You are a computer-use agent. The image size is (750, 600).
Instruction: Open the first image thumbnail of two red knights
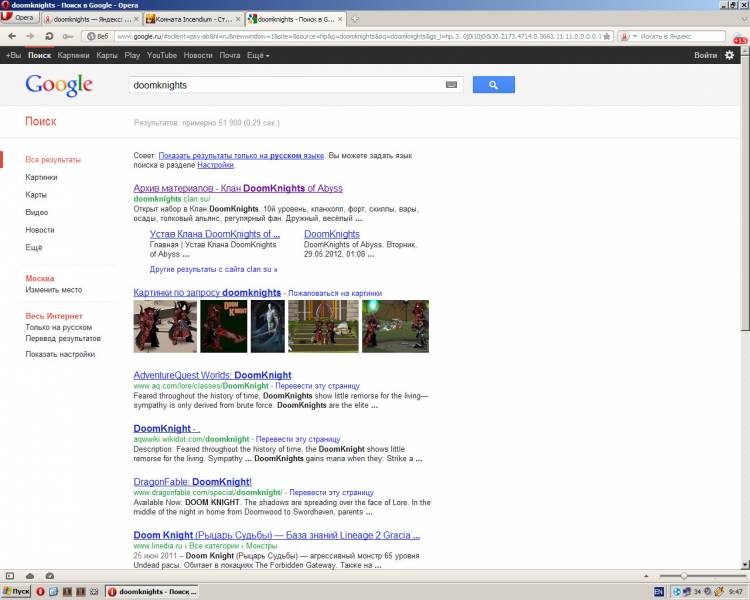(x=165, y=326)
